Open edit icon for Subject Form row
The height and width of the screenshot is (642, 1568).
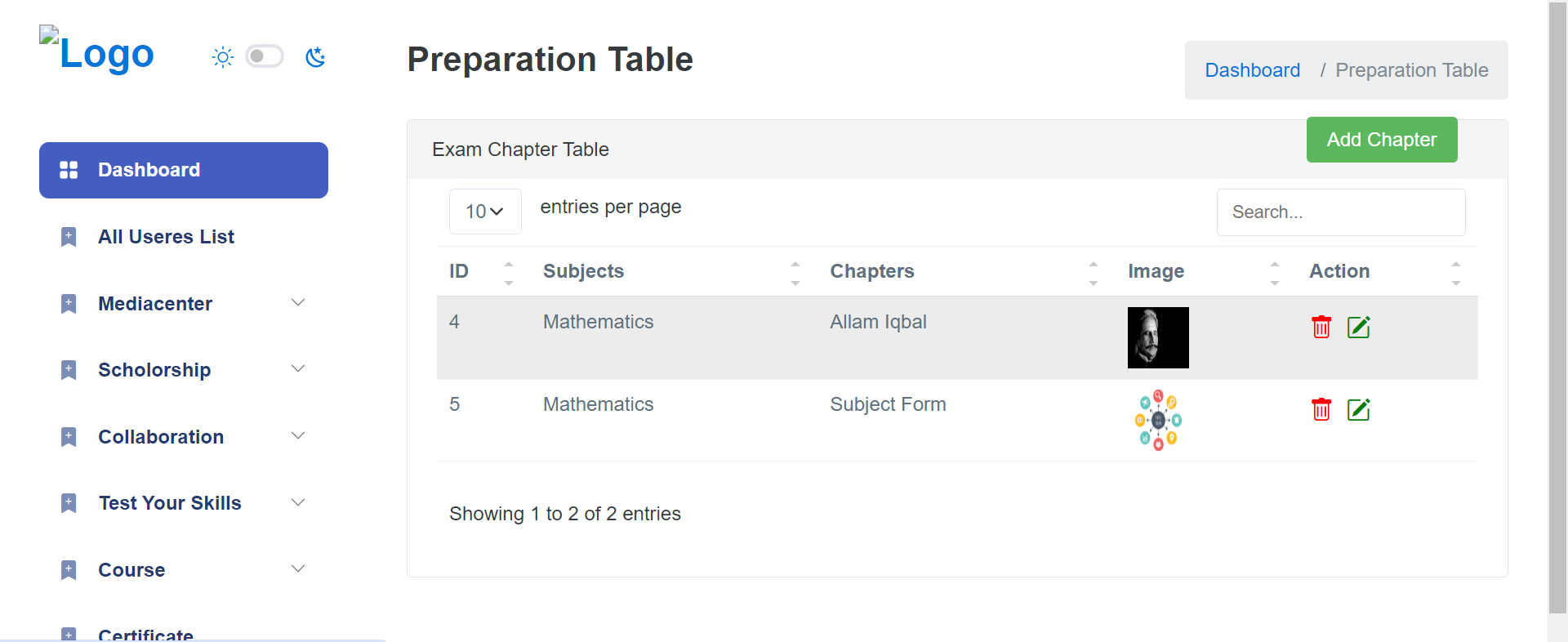coord(1358,409)
